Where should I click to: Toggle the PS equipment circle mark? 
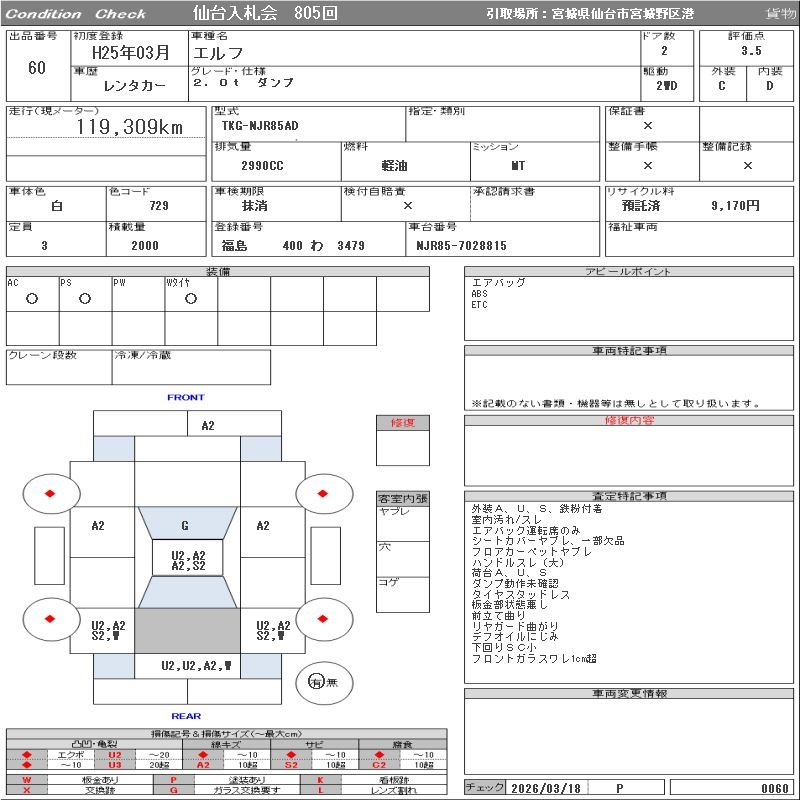point(85,298)
